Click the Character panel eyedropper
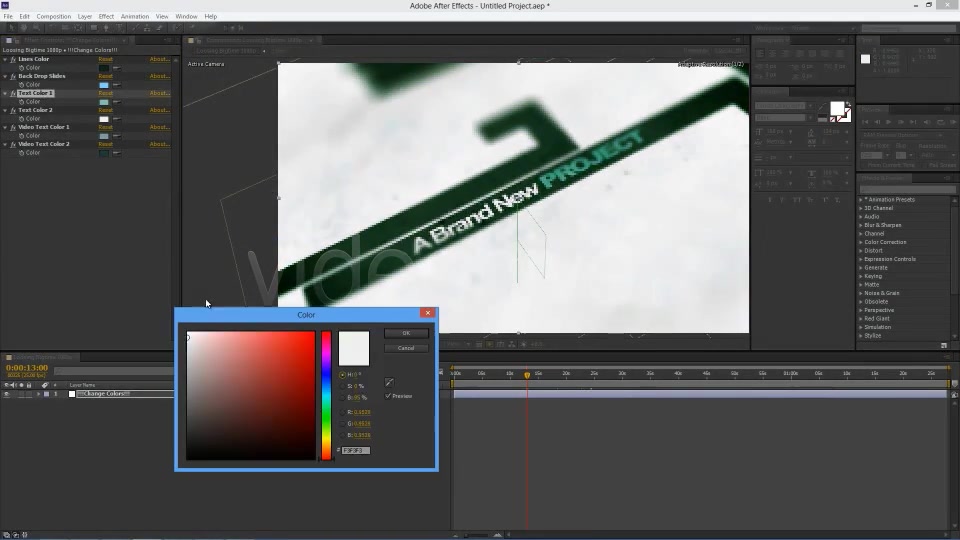 [822, 109]
